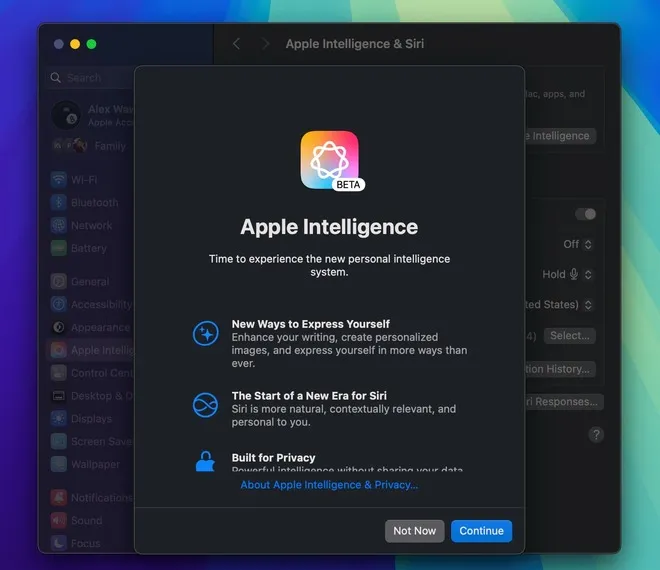Click 'New Ways to Express Yourself' heading
This screenshot has width=660, height=570.
311,324
